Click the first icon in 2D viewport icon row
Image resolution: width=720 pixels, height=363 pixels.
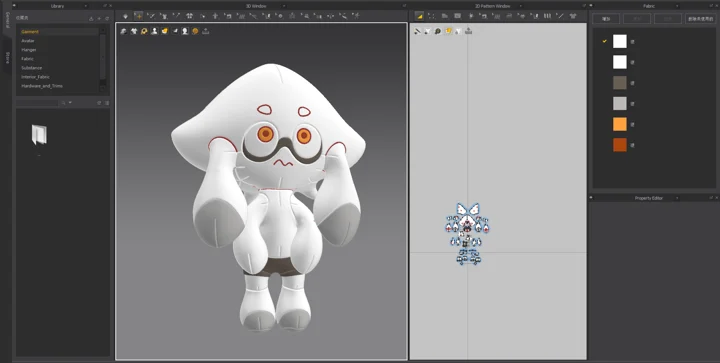coord(417,31)
